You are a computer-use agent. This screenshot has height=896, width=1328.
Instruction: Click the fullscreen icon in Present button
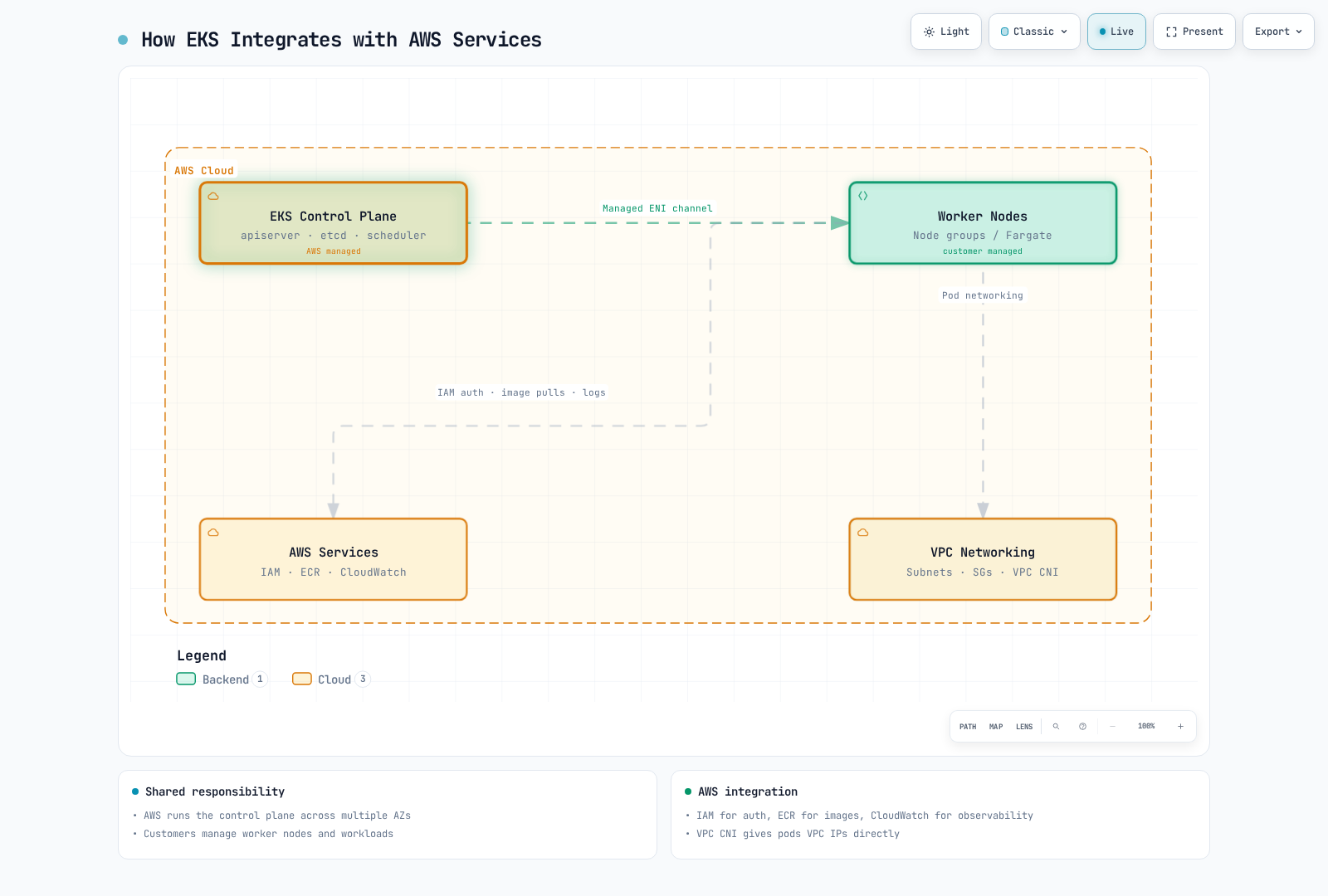coord(1171,32)
